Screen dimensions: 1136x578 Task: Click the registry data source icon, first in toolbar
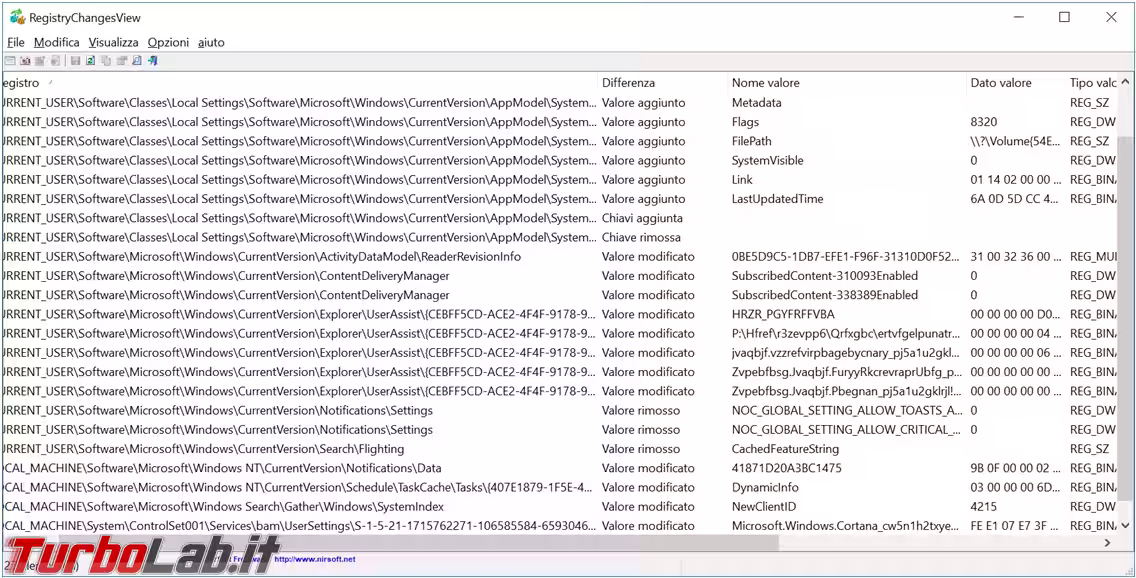coord(10,61)
